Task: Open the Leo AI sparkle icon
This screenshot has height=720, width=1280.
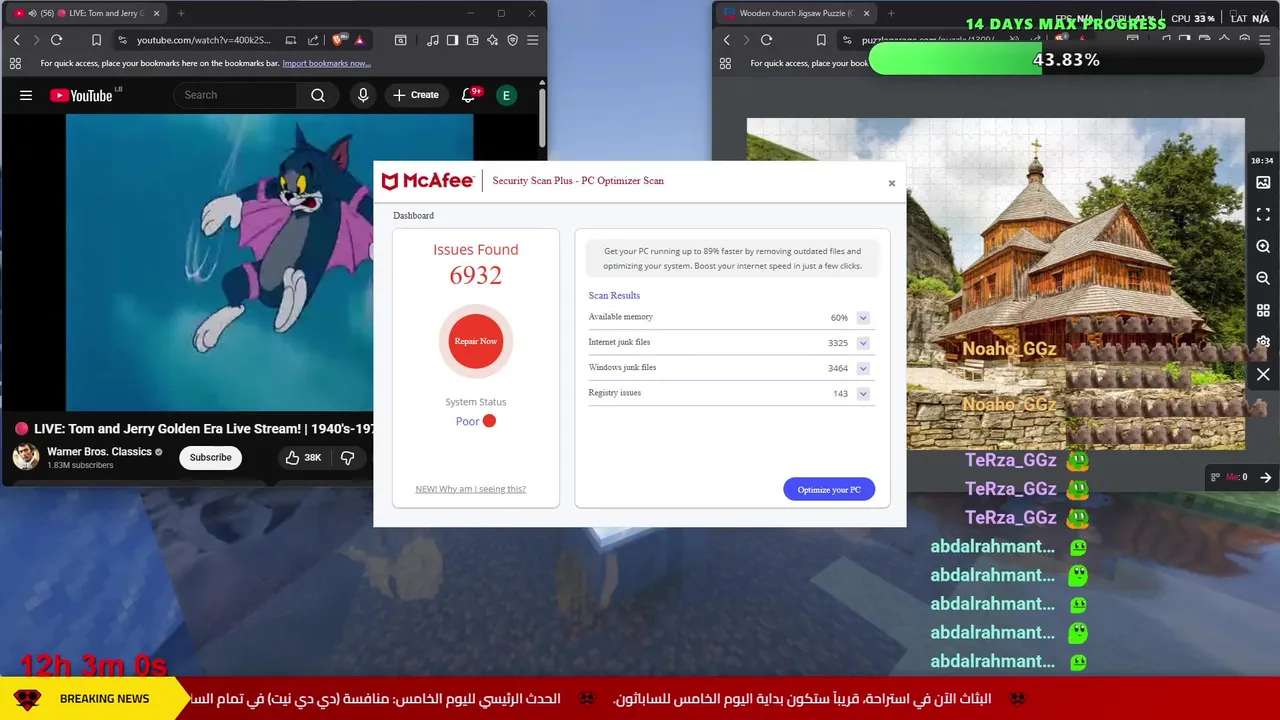Action: click(492, 40)
